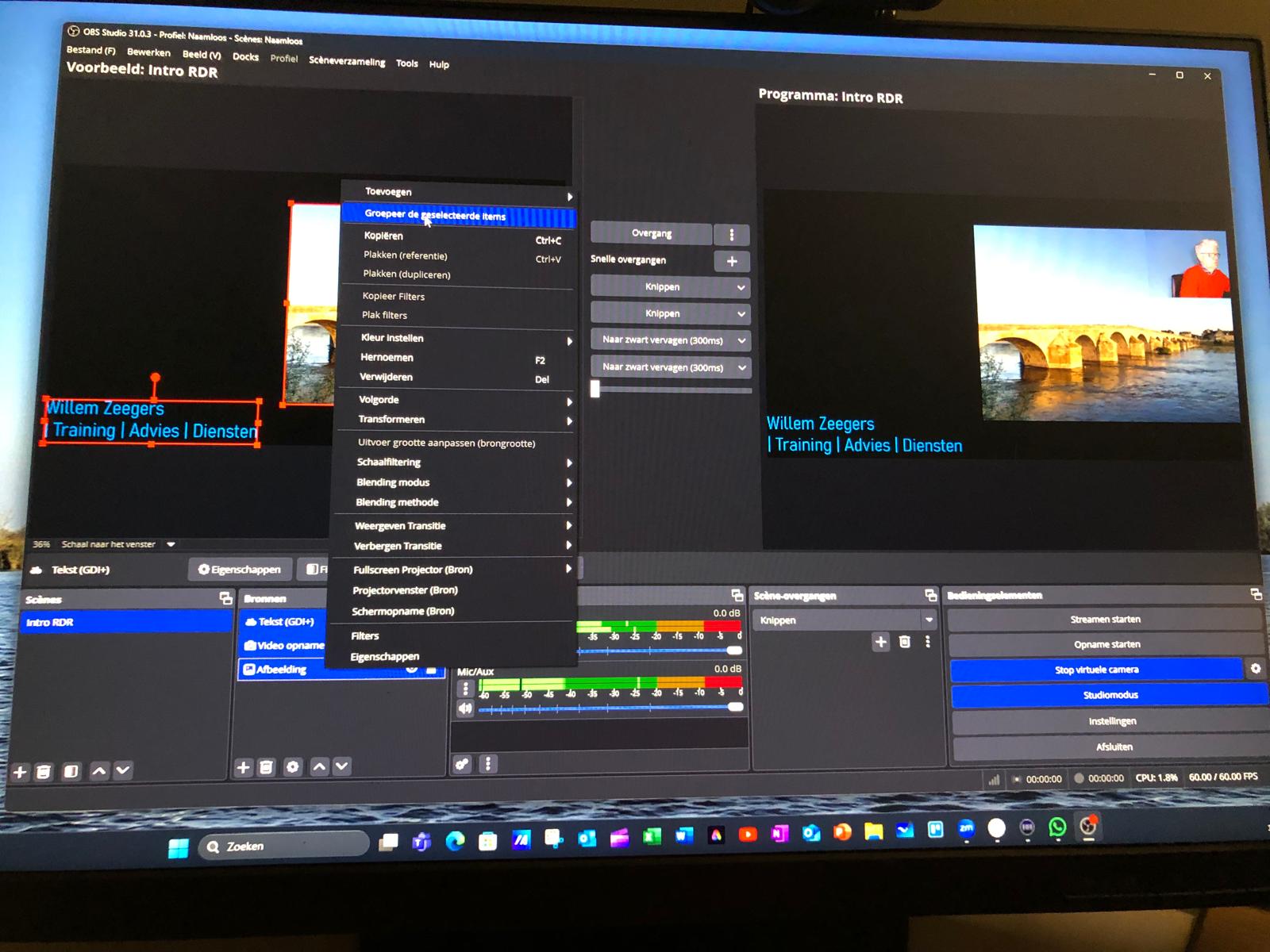Open Microsoft Teams from the taskbar
Screen dimensions: 1270x952
[x=421, y=842]
